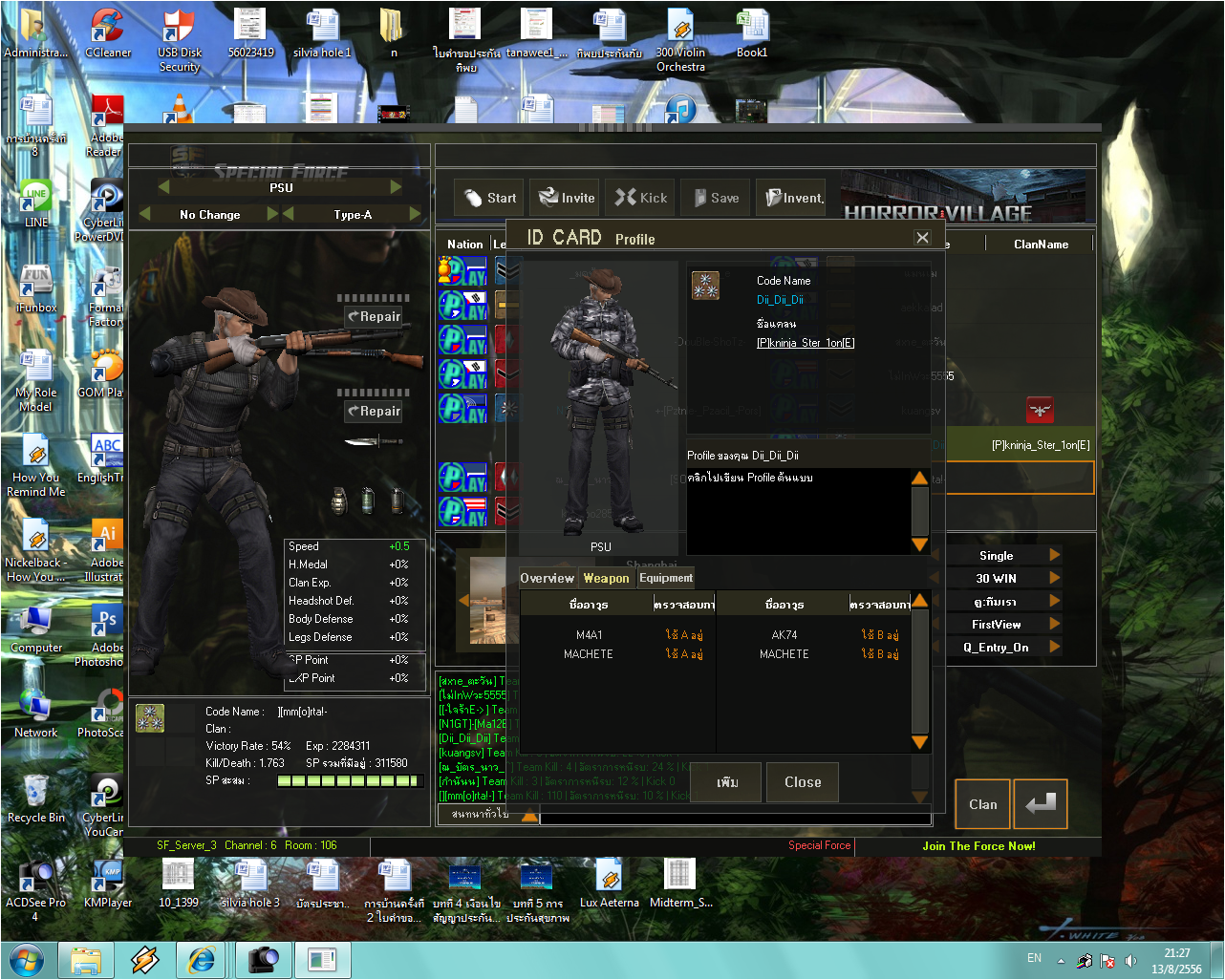Screen dimensions: 1225x980
Task: Switch to the Overview tab
Action: (548, 578)
